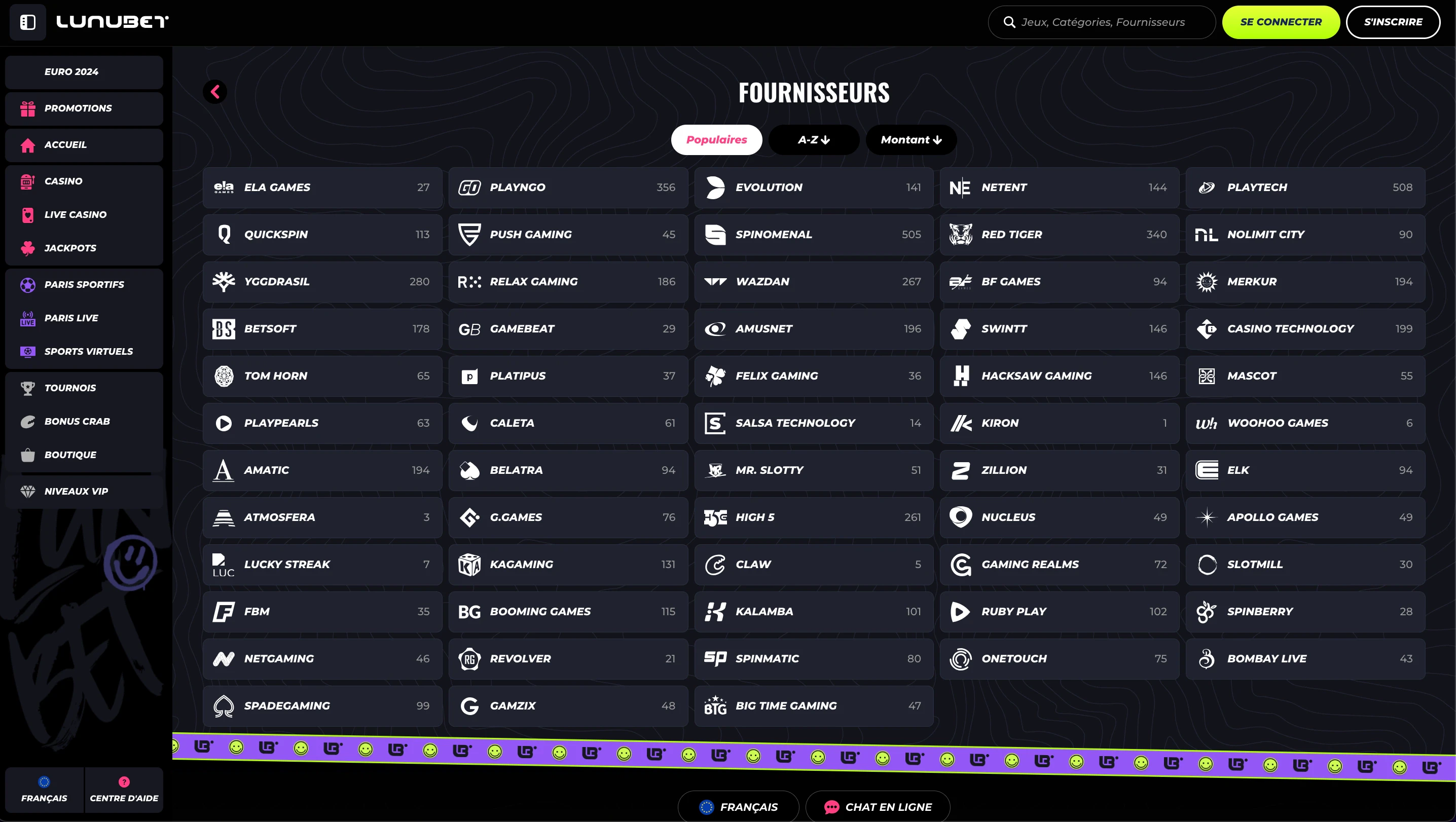Viewport: 1456px width, 822px height.
Task: Open the Niveaux VIP menu item
Action: click(84, 492)
